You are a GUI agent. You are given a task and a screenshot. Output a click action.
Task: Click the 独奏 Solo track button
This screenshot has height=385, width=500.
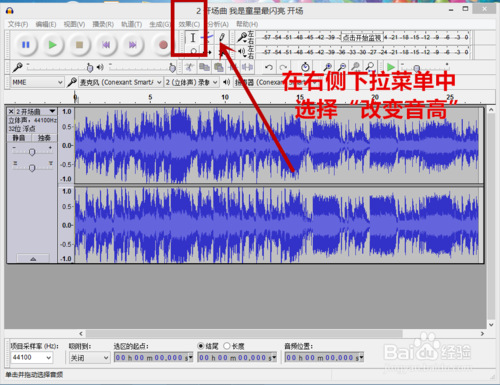coord(44,138)
